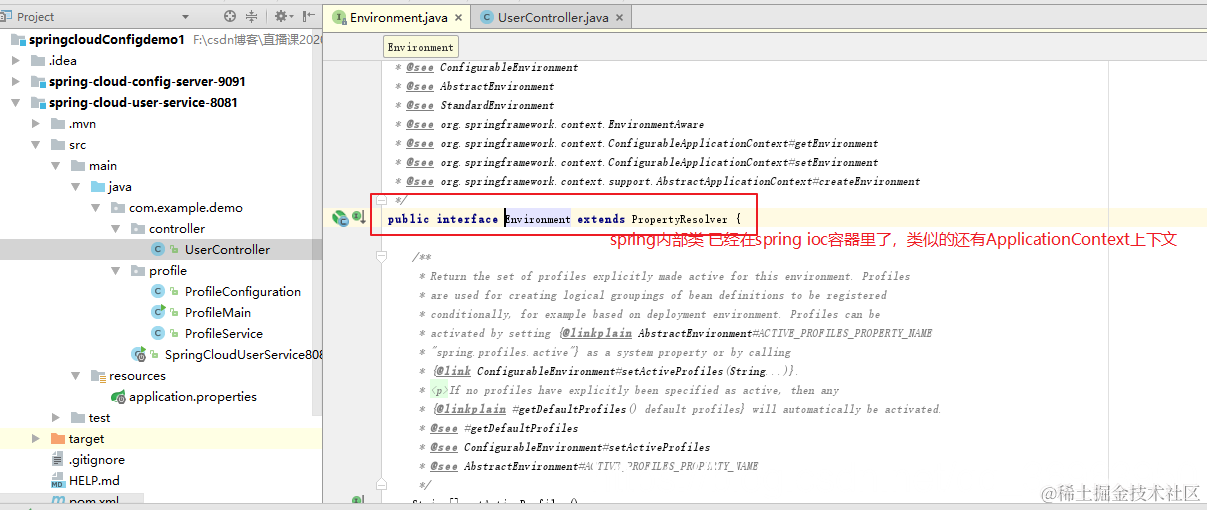Open the Project view dropdown
This screenshot has height=510, width=1207.
click(x=186, y=17)
